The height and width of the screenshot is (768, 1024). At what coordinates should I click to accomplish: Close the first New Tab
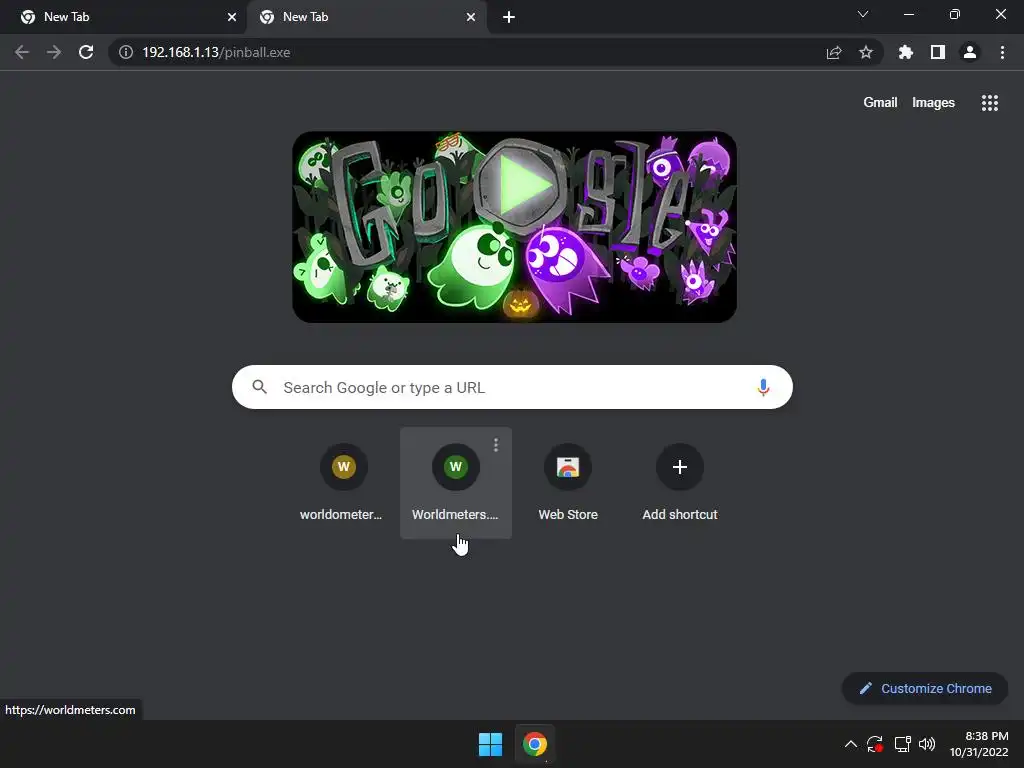232,17
